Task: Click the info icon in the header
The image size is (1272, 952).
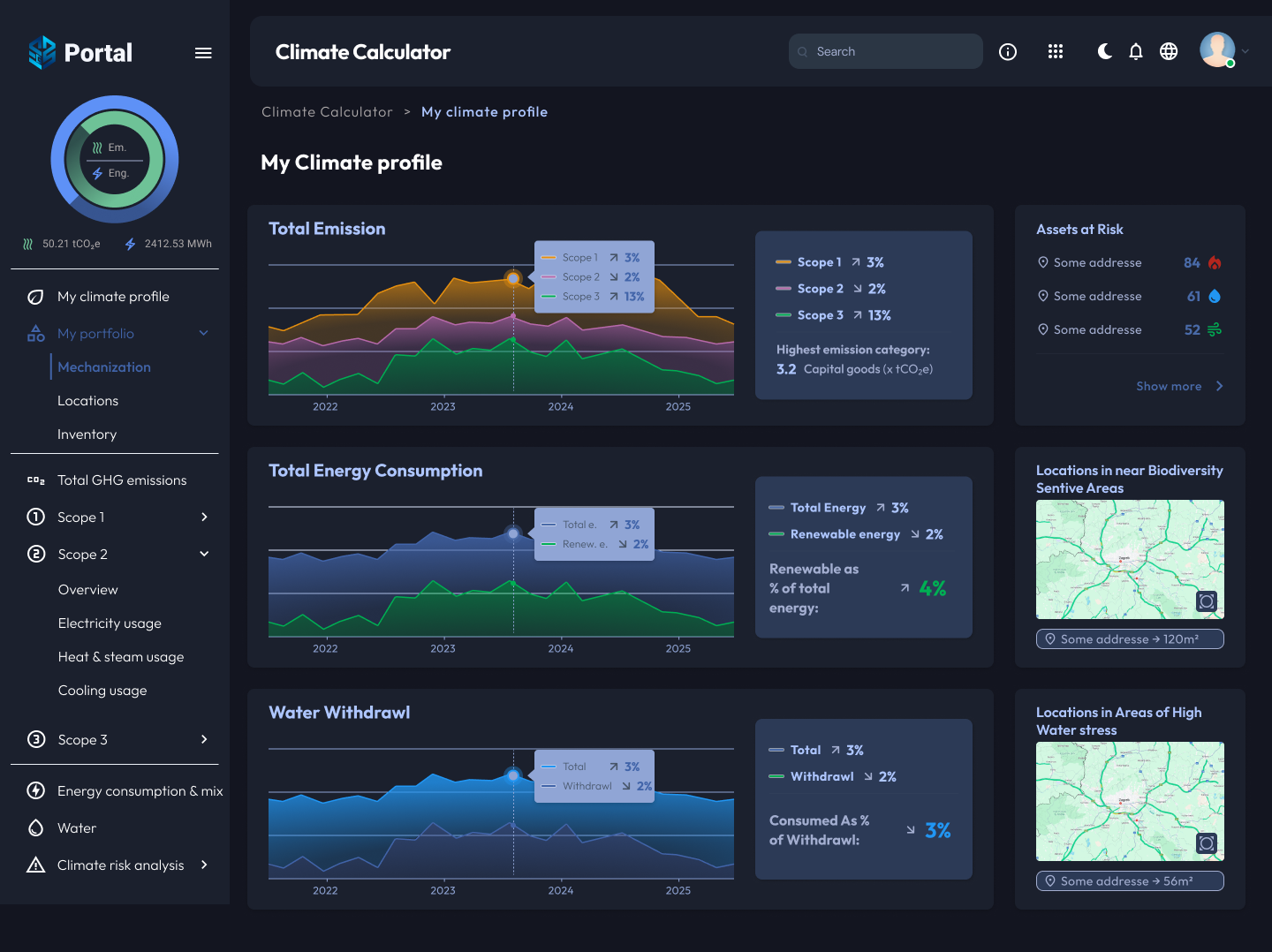Action: (x=1007, y=52)
